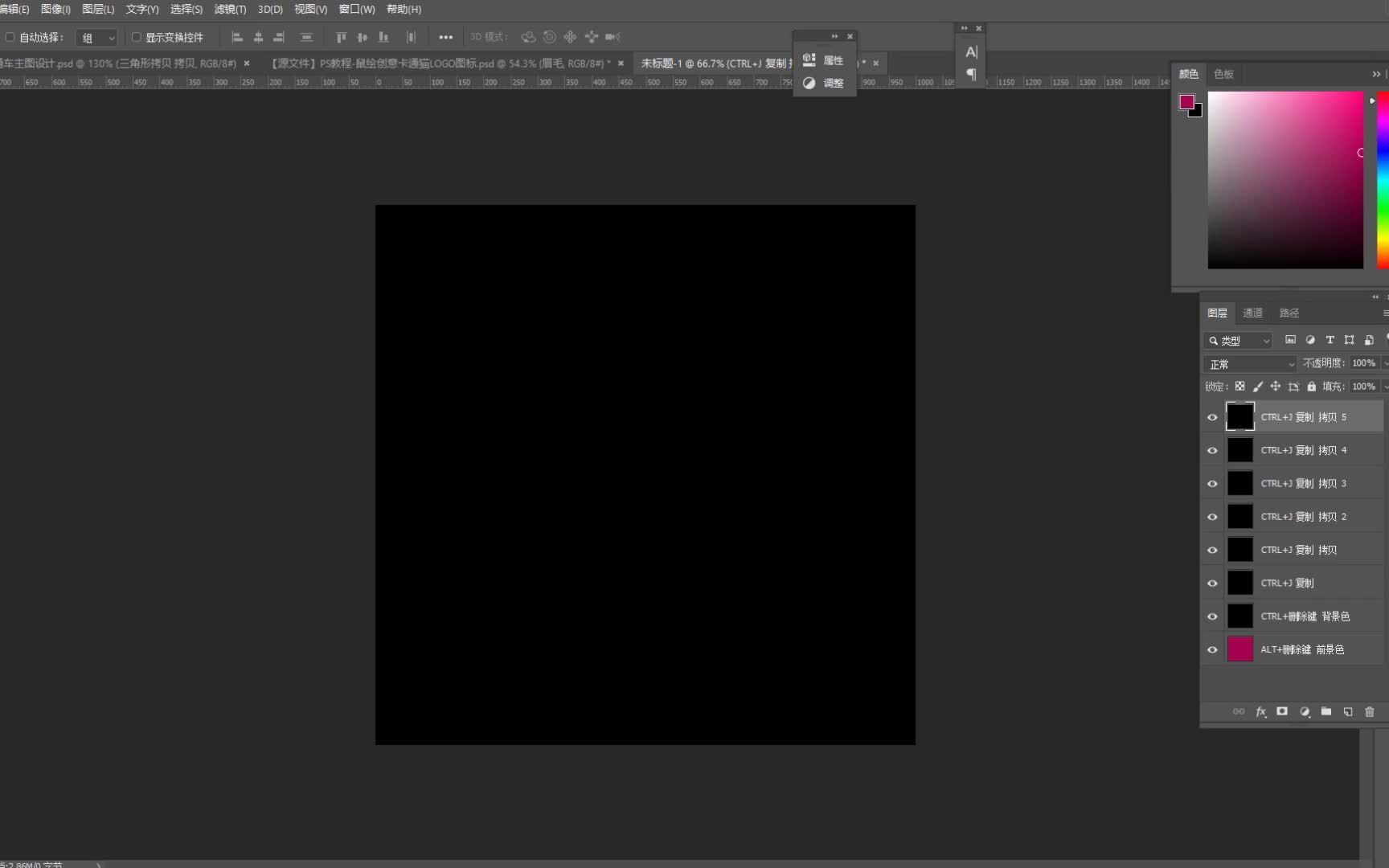Click the align horizontal centers icon
The image size is (1389, 868).
tap(258, 37)
